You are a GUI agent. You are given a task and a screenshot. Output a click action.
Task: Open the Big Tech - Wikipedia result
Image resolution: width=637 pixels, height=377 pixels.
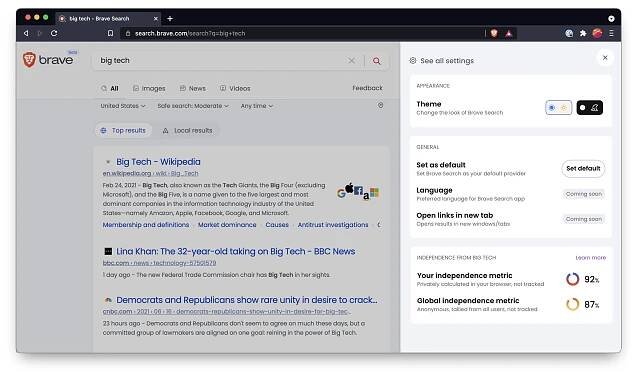click(x=158, y=162)
